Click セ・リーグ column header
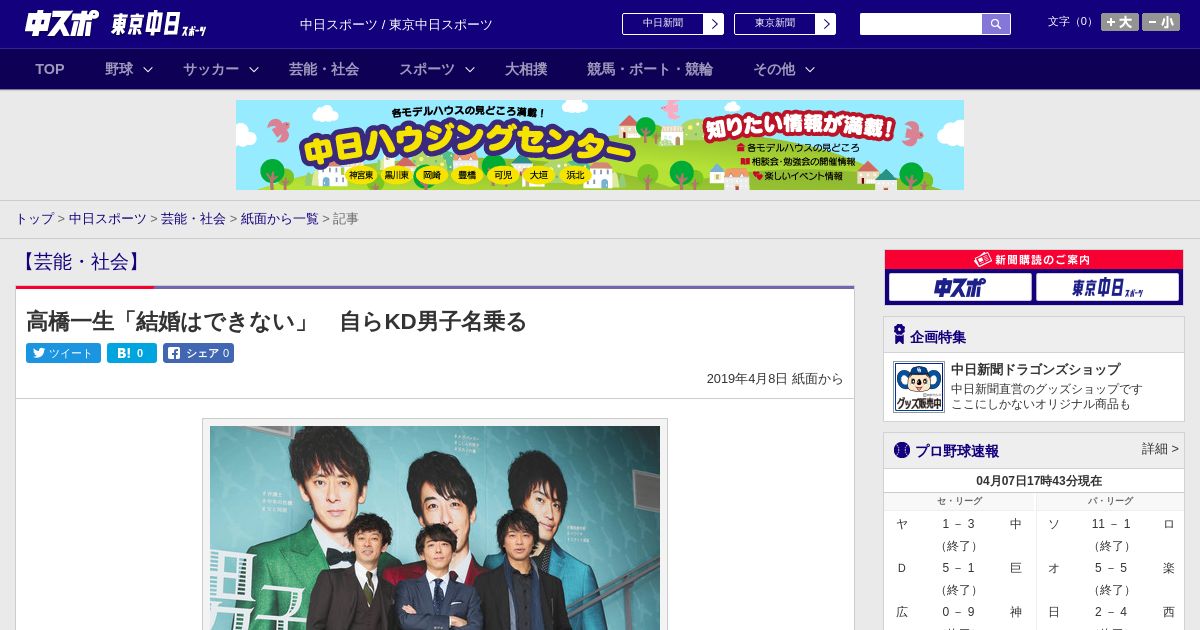 tap(959, 501)
